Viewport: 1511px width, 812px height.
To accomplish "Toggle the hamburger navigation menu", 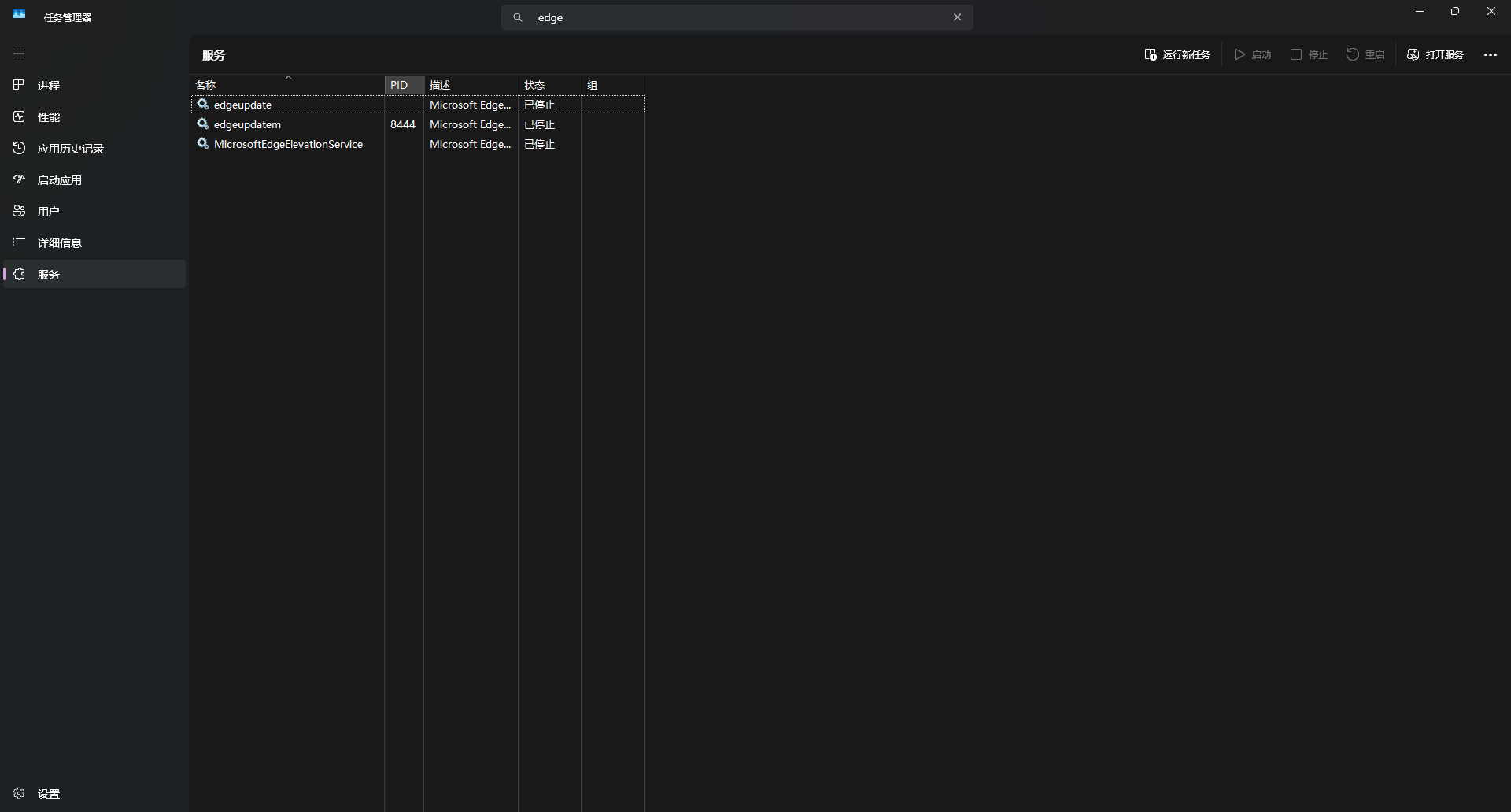I will click(19, 54).
